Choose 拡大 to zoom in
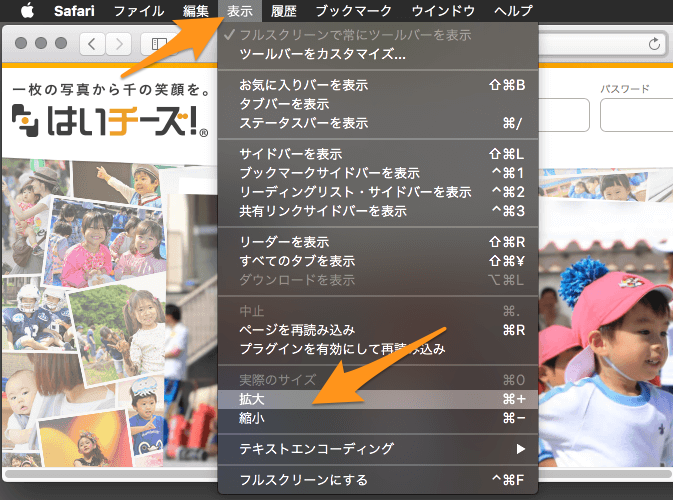Viewport: 673px width, 500px height. click(x=378, y=399)
